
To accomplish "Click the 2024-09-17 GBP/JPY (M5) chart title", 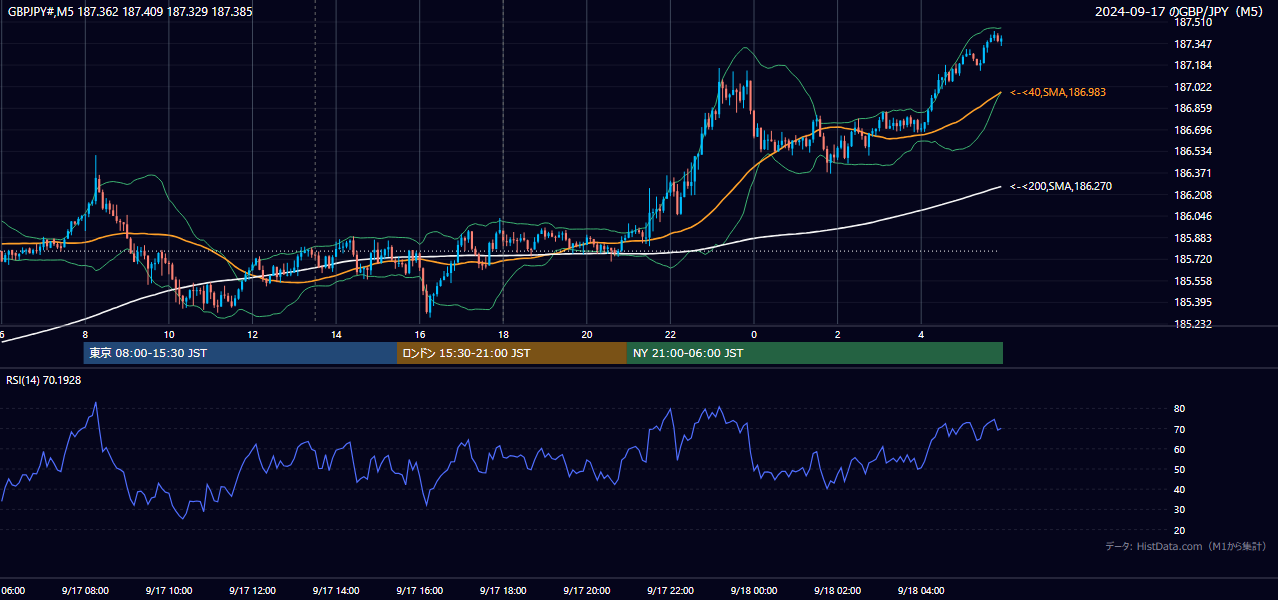I will (x=1179, y=12).
